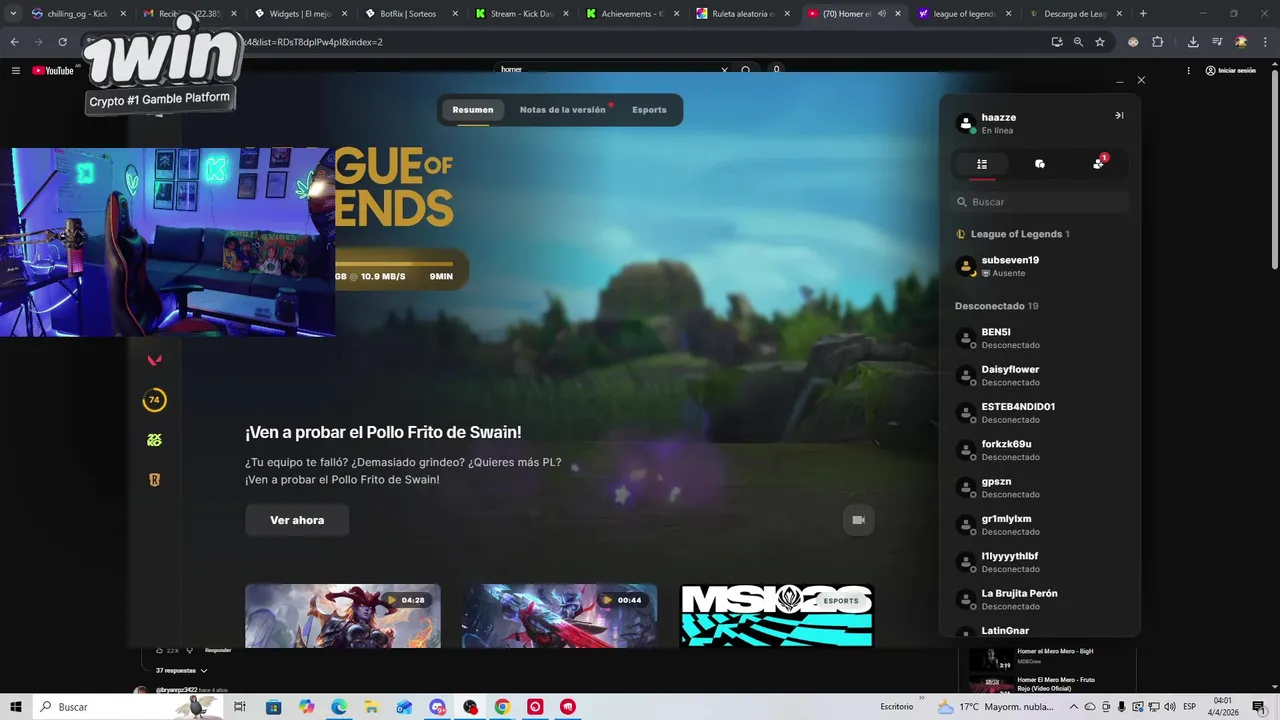Open the chat messages icon

(x=1040, y=164)
